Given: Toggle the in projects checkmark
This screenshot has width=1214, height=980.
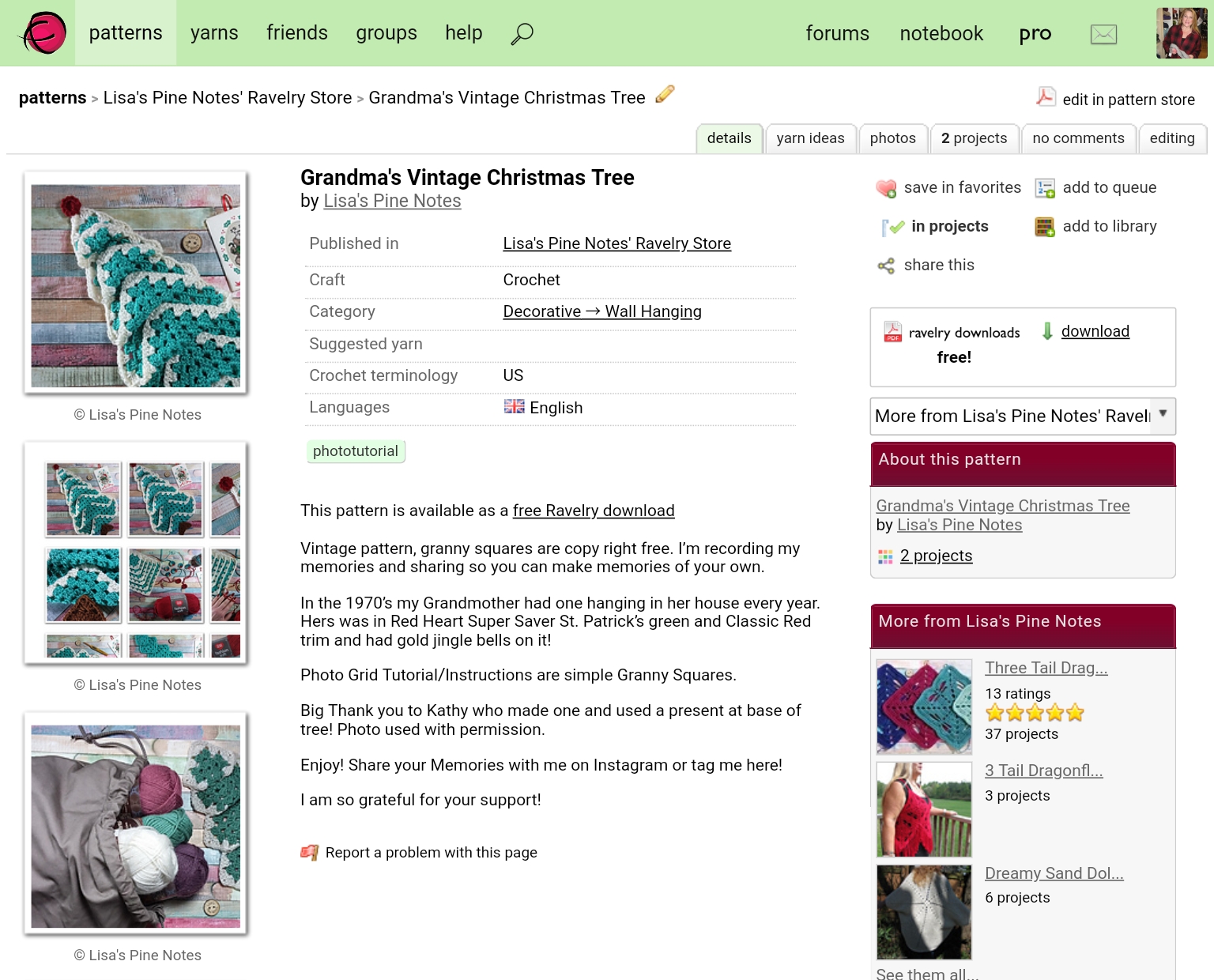Looking at the screenshot, I should pos(893,227).
